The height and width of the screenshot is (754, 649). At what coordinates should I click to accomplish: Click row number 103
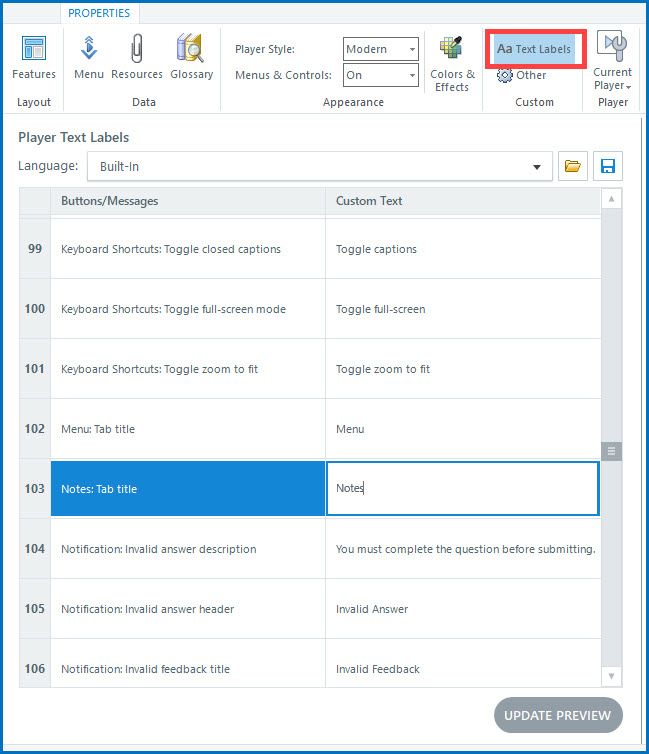(35, 489)
